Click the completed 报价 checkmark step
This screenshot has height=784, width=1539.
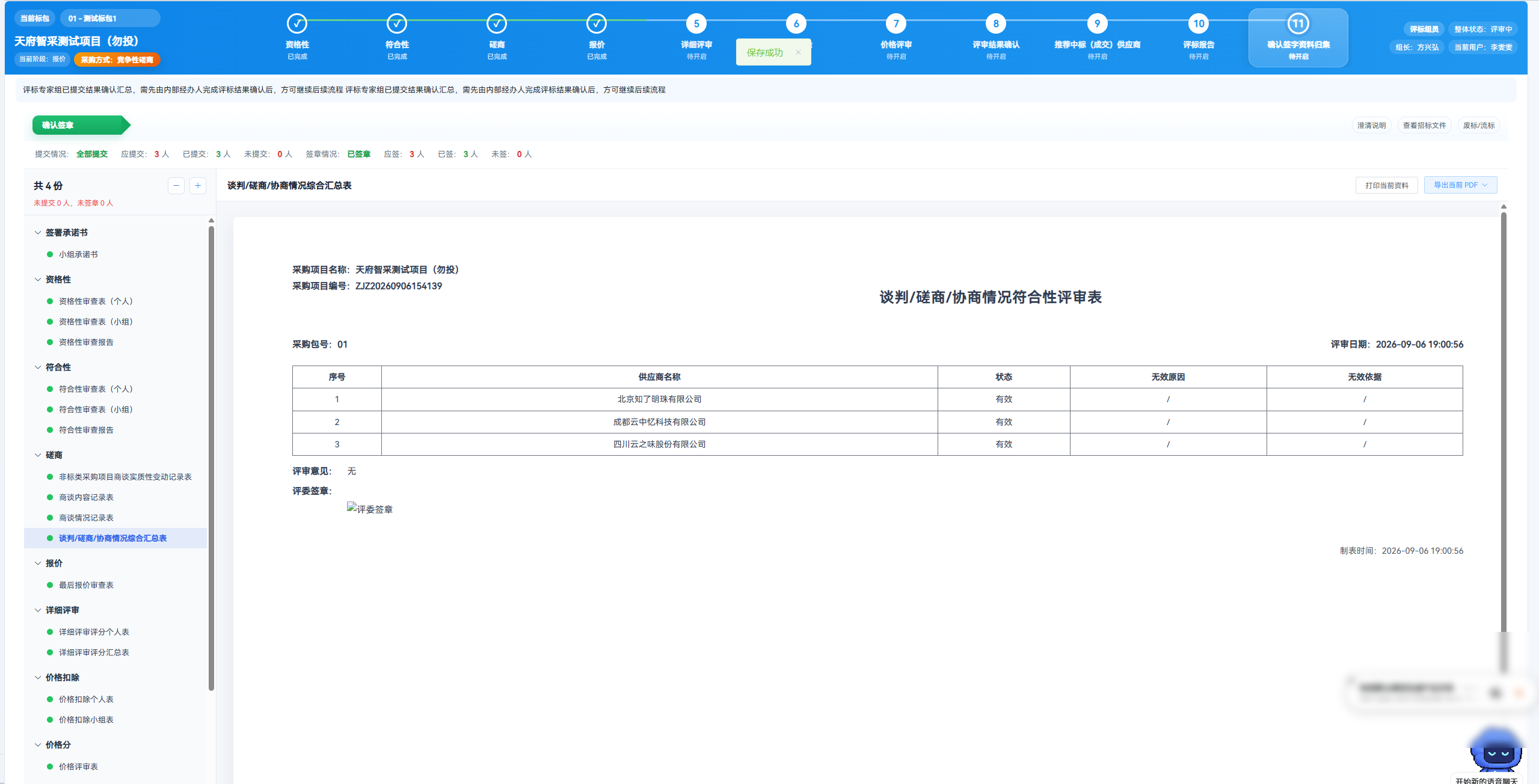click(x=597, y=24)
